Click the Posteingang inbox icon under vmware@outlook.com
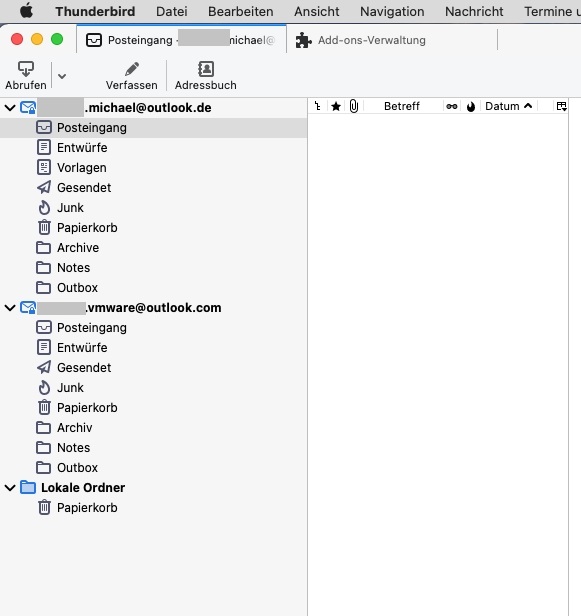Screen dimensions: 581x616 (x=44, y=327)
